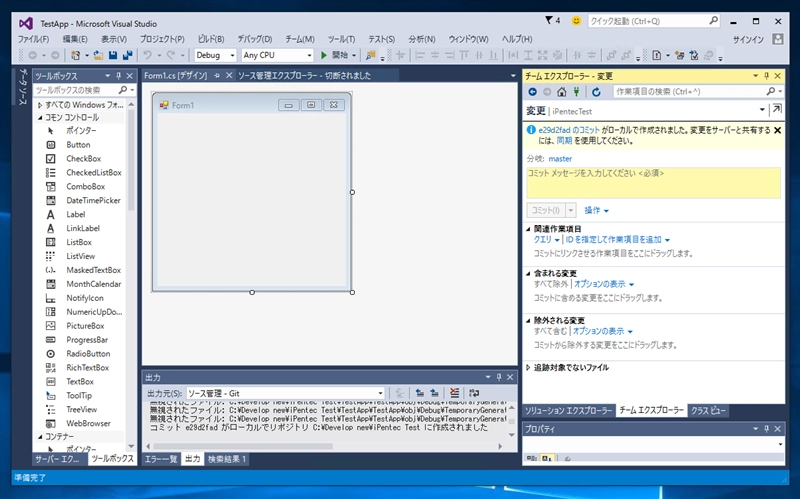Open the デバッグ(D) menu

(255, 39)
